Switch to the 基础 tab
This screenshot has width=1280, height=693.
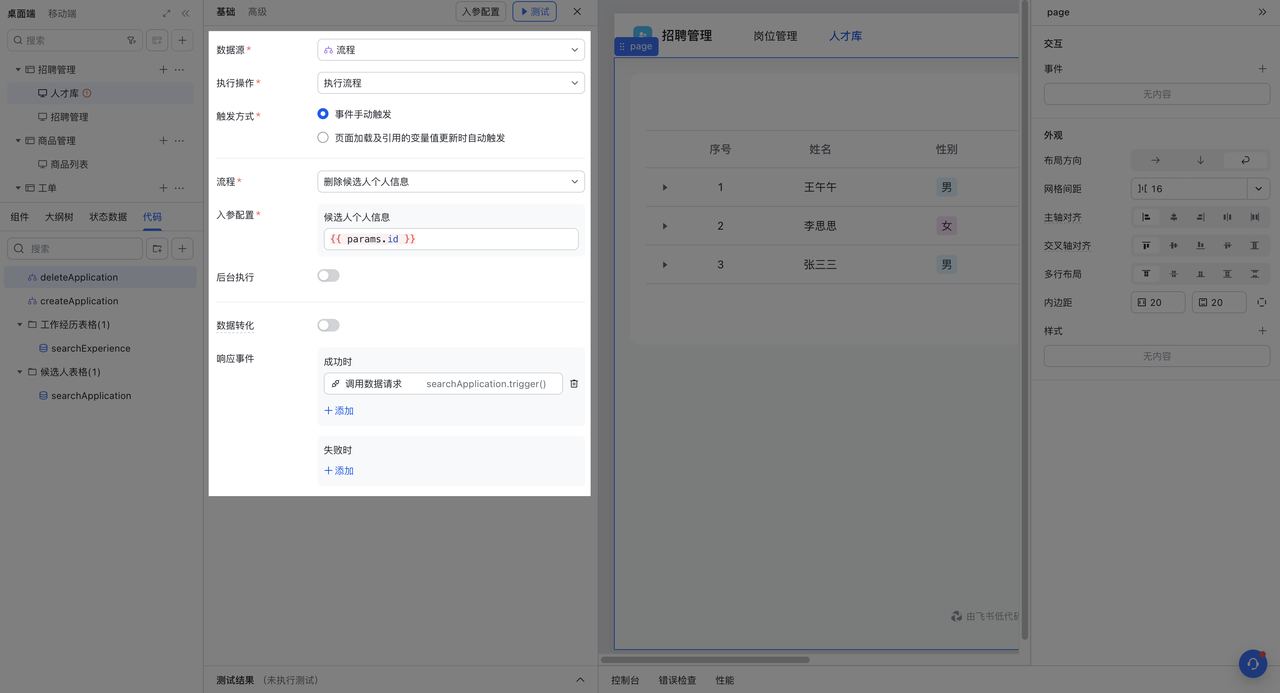226,12
